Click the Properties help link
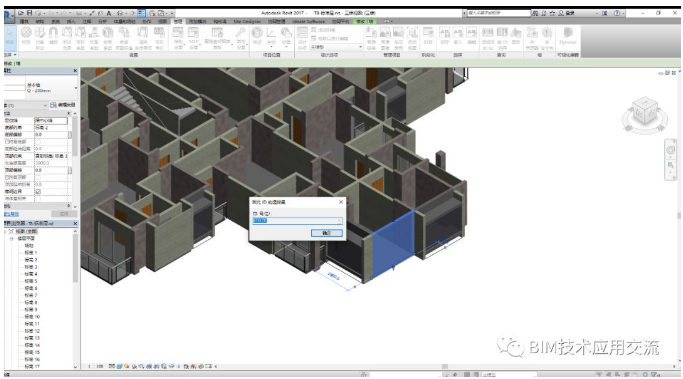The width and height of the screenshot is (683, 379). pos(12,214)
